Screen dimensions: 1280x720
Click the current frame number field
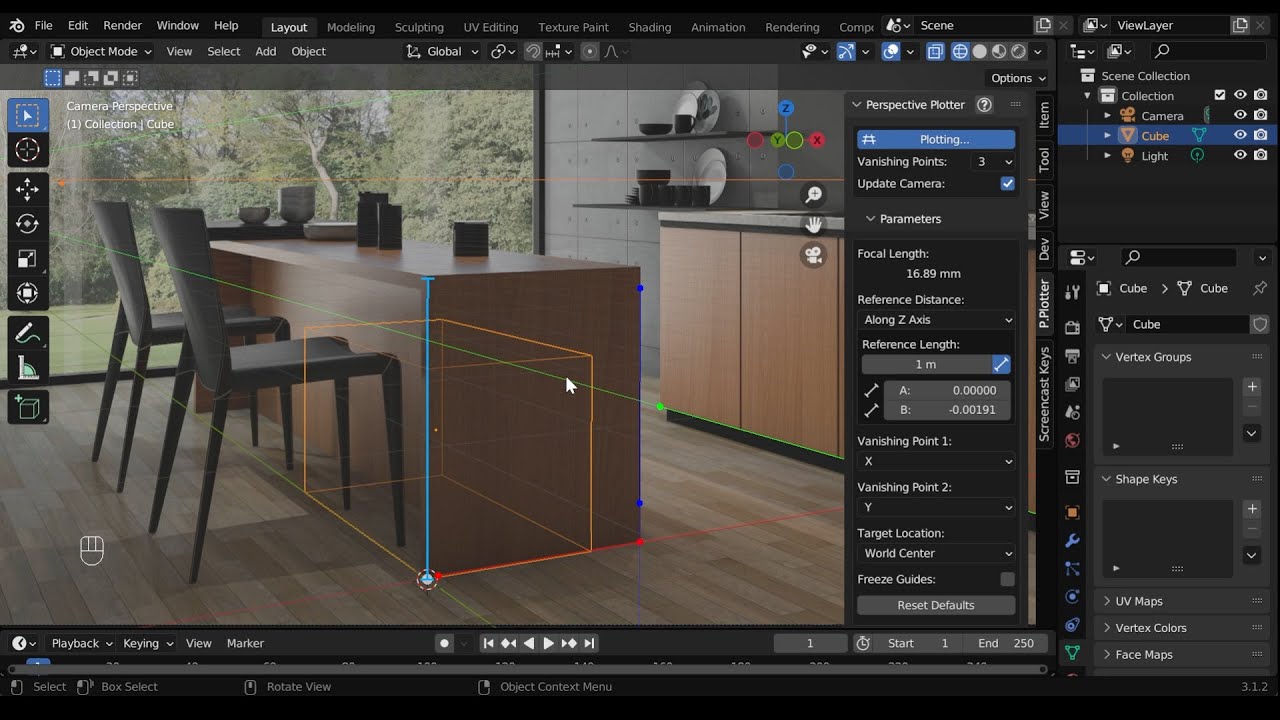pos(810,643)
